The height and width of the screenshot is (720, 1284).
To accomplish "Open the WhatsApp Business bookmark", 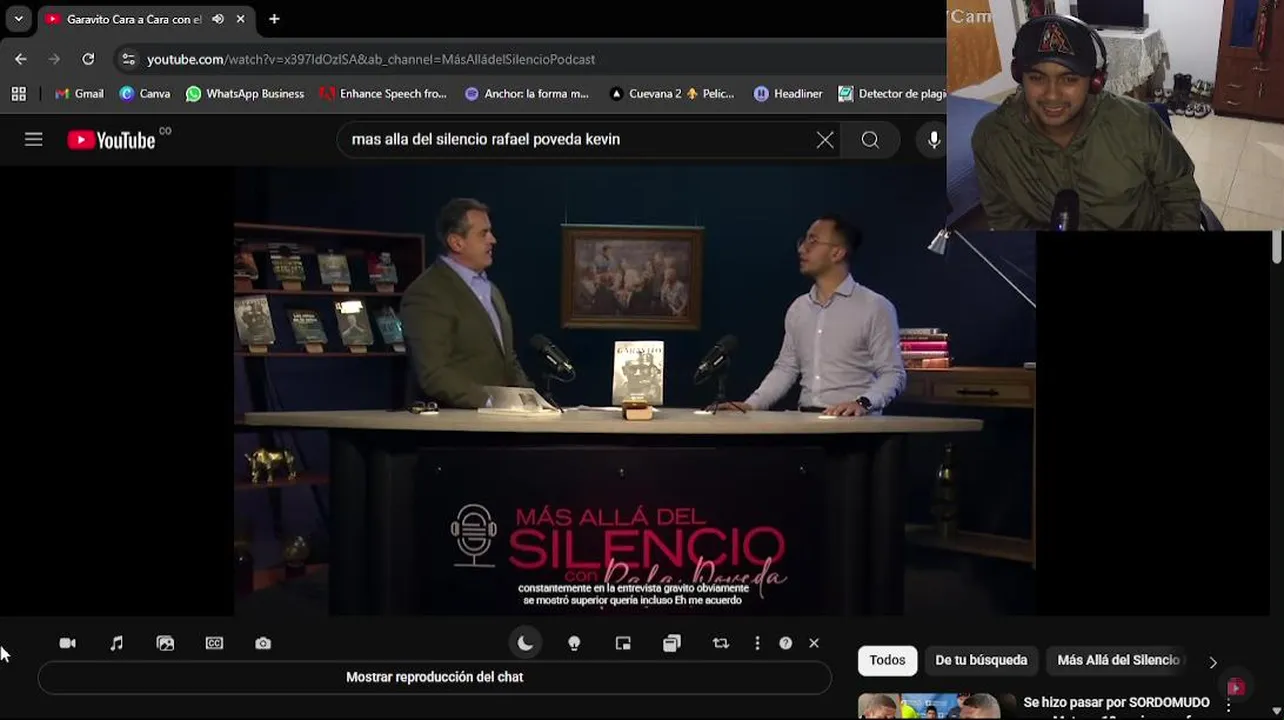I will pos(245,93).
